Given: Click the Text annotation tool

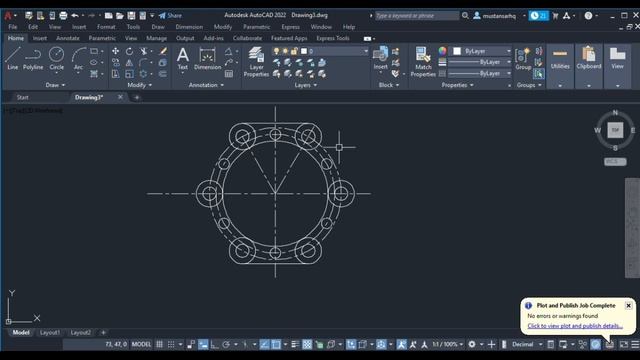Looking at the screenshot, I should pyautogui.click(x=182, y=58).
